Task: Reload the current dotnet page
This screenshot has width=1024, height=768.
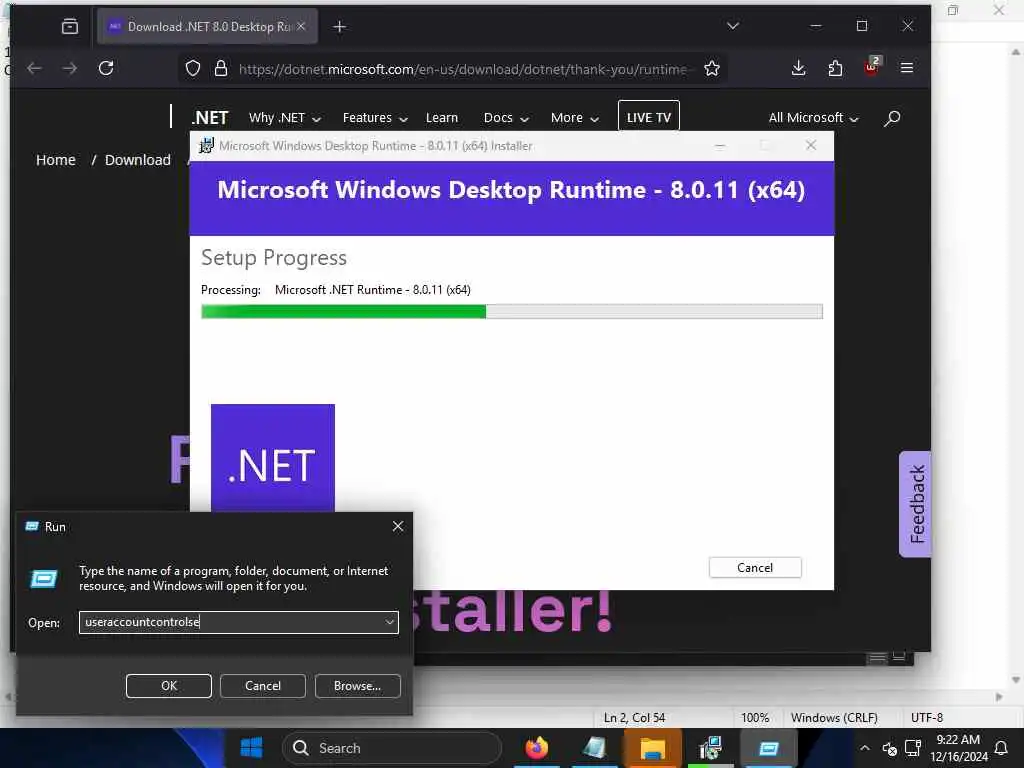Action: point(106,68)
